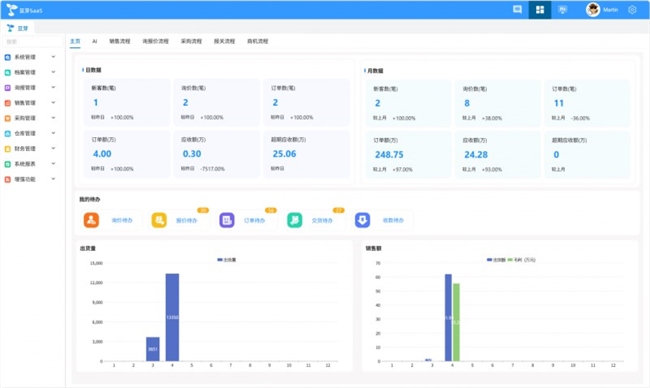Select the sprout page tab below header
Viewport: 650px width, 388px height.
[18, 28]
